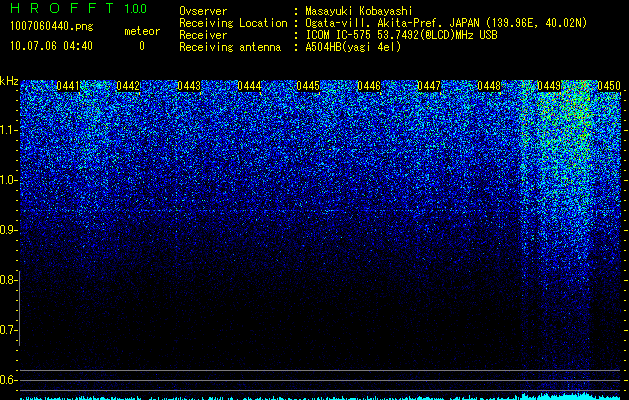Viewport: 629px width, 400px height.
Task: Click the 0446 time marker
Action: [369, 86]
